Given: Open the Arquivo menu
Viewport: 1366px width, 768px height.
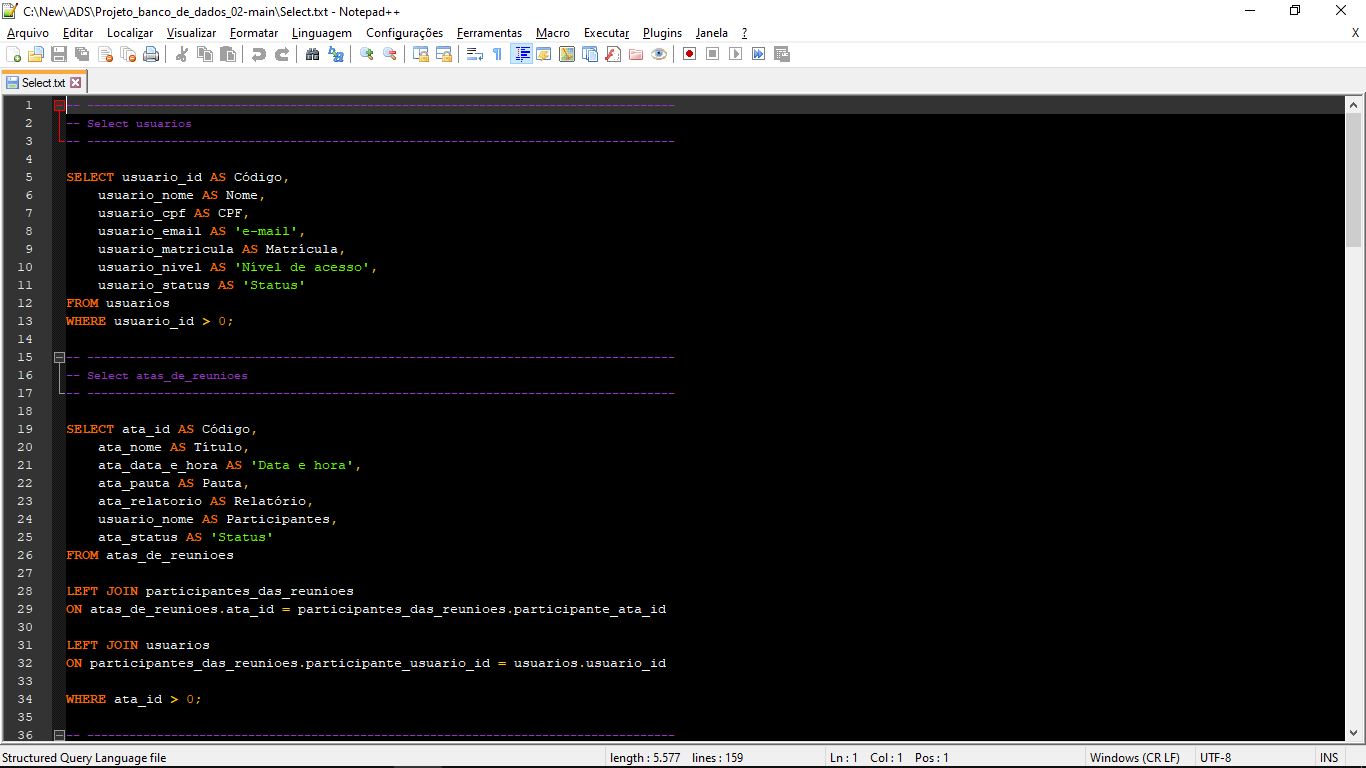Looking at the screenshot, I should point(28,33).
